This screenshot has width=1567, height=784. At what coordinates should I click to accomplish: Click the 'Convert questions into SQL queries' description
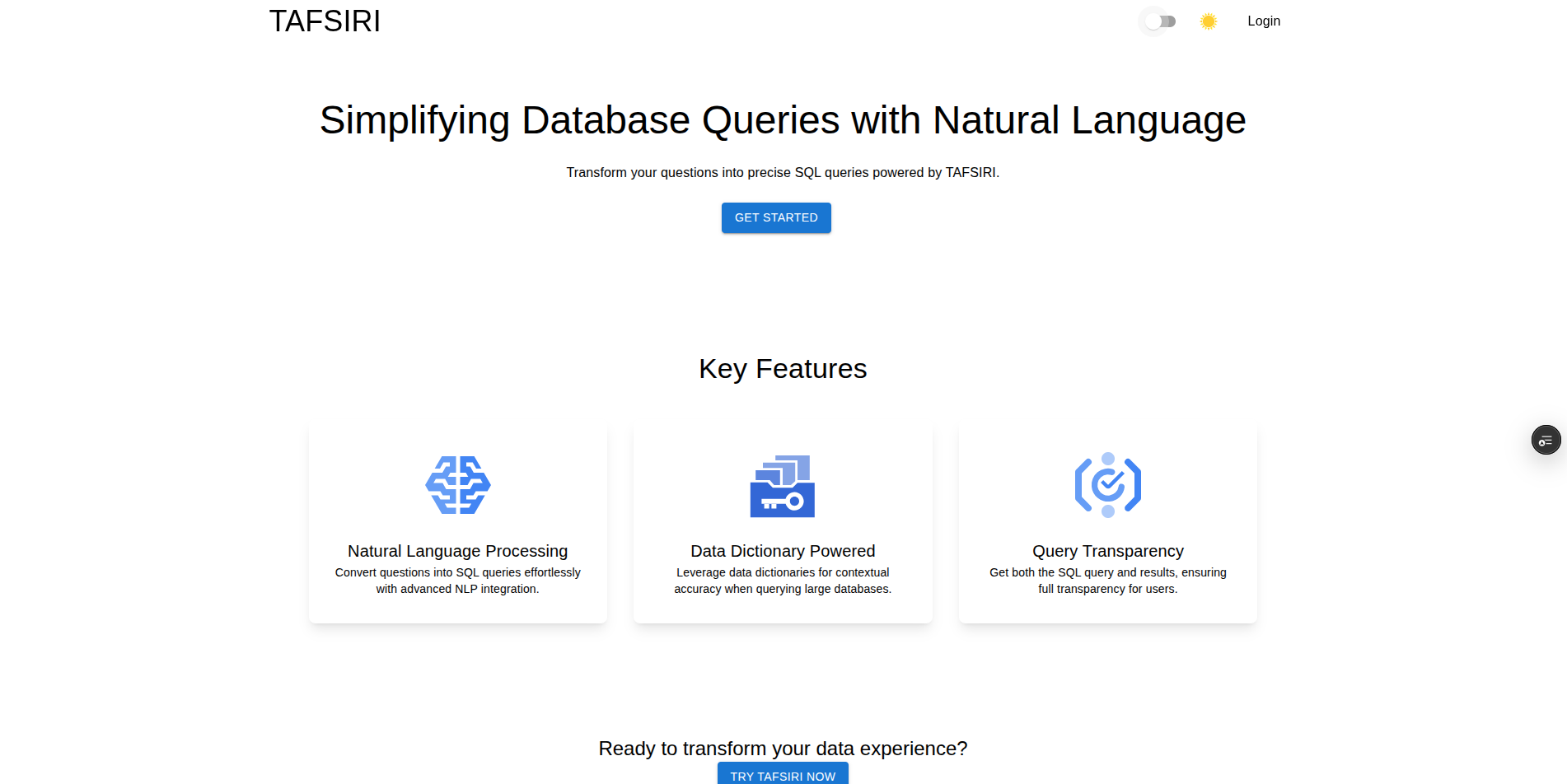click(457, 581)
